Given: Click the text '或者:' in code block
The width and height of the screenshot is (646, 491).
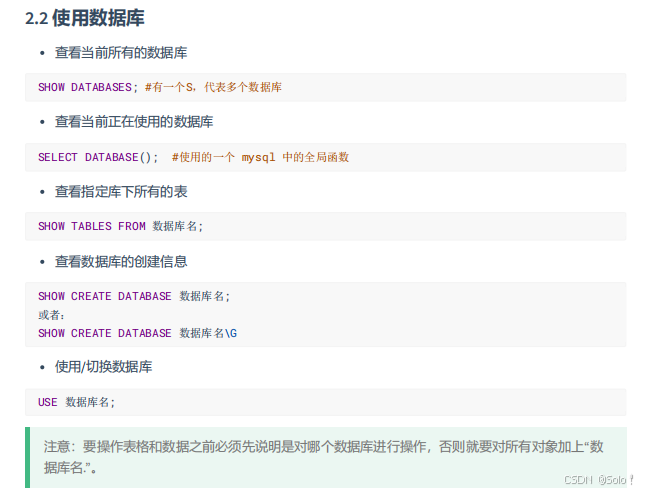Looking at the screenshot, I should 51,315.
